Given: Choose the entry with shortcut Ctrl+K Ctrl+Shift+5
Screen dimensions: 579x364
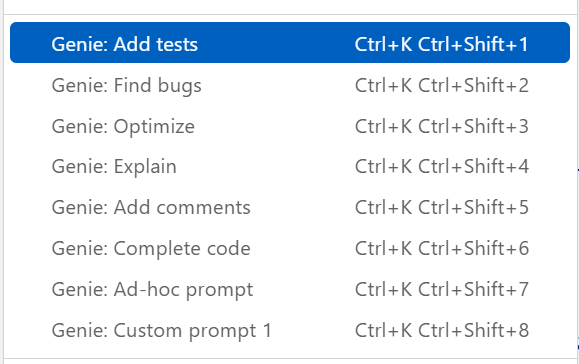Looking at the screenshot, I should pyautogui.click(x=290, y=207).
